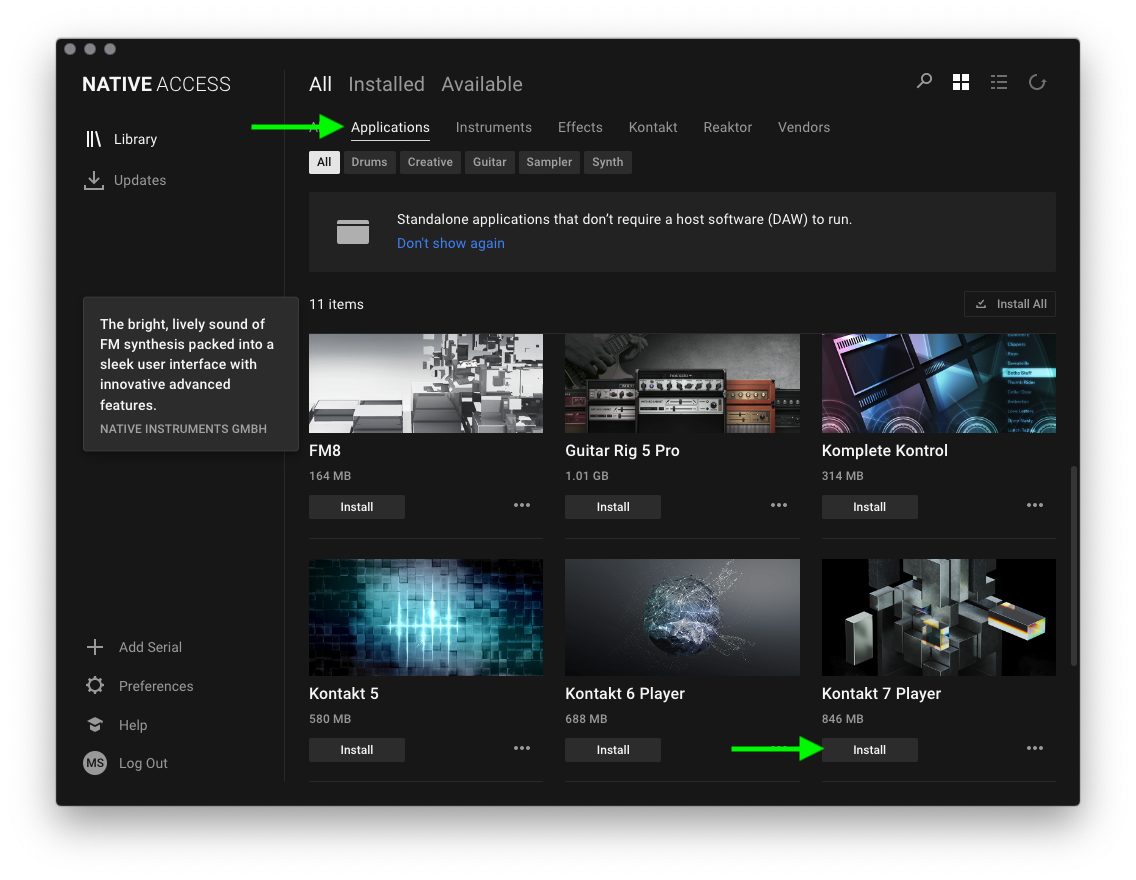Switch to the Available tab
Viewport: 1136px width, 880px height.
pyautogui.click(x=482, y=84)
